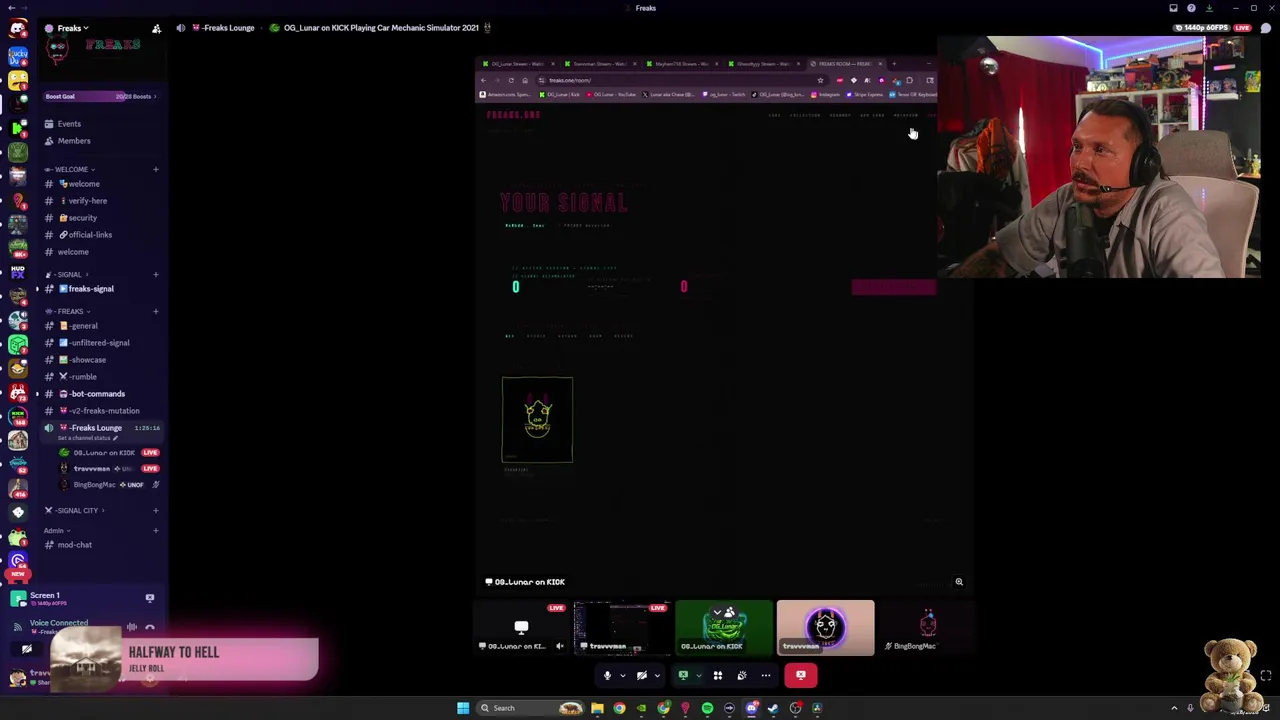Click the Windows taskbar Search box
This screenshot has height=720, width=1280.
530,708
